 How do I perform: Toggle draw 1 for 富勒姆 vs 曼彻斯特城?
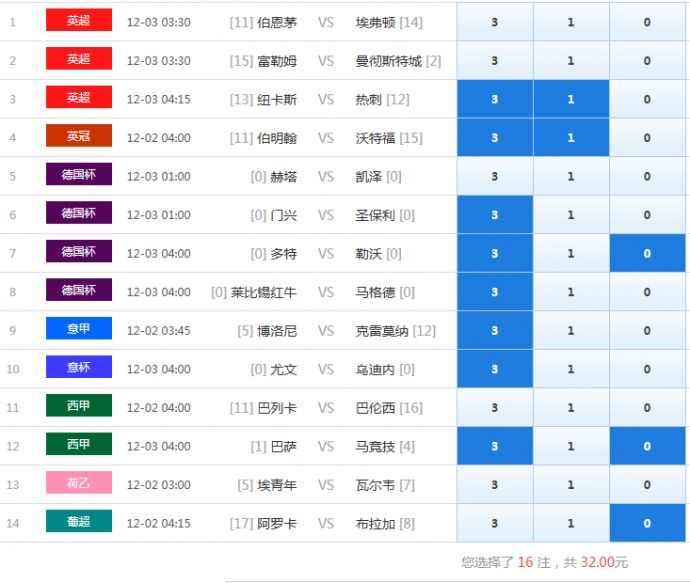[x=571, y=61]
